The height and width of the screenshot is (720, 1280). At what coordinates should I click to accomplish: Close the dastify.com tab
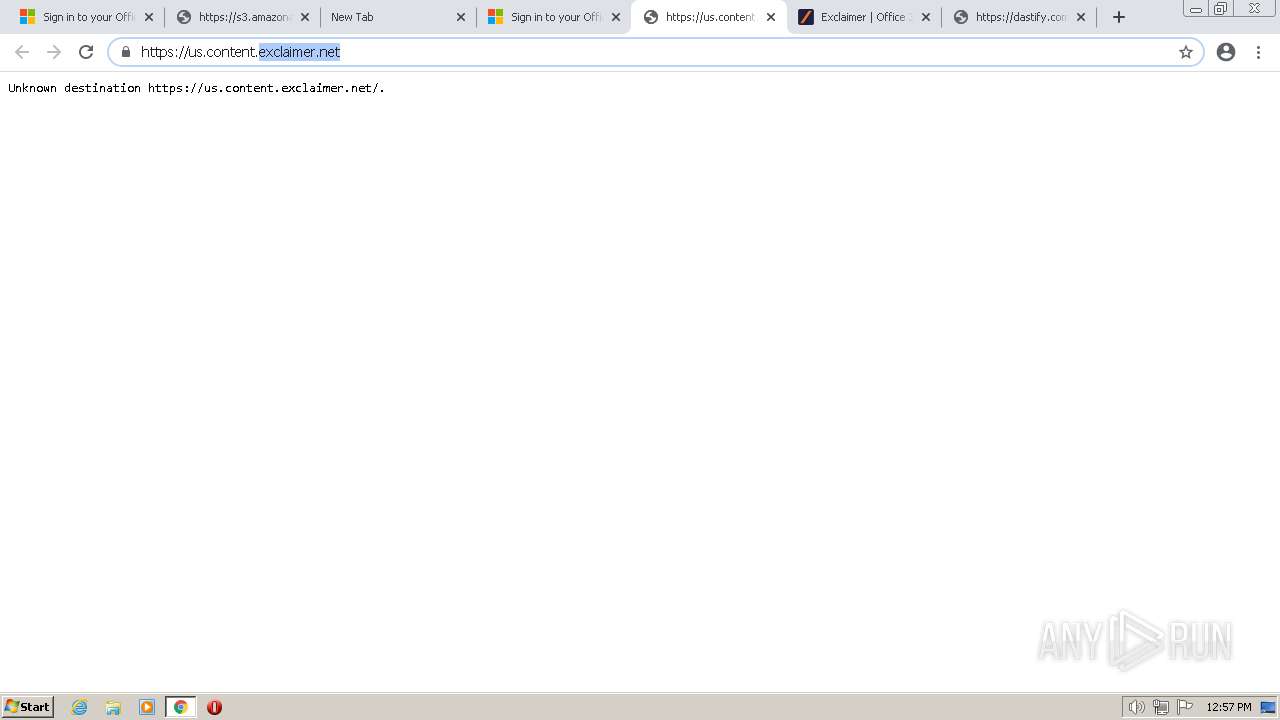pyautogui.click(x=1081, y=17)
